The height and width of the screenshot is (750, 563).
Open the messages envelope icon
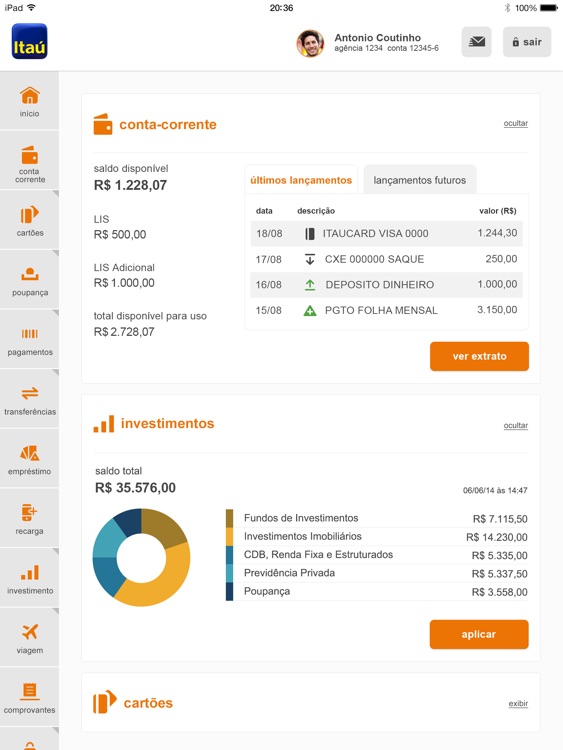[x=476, y=42]
